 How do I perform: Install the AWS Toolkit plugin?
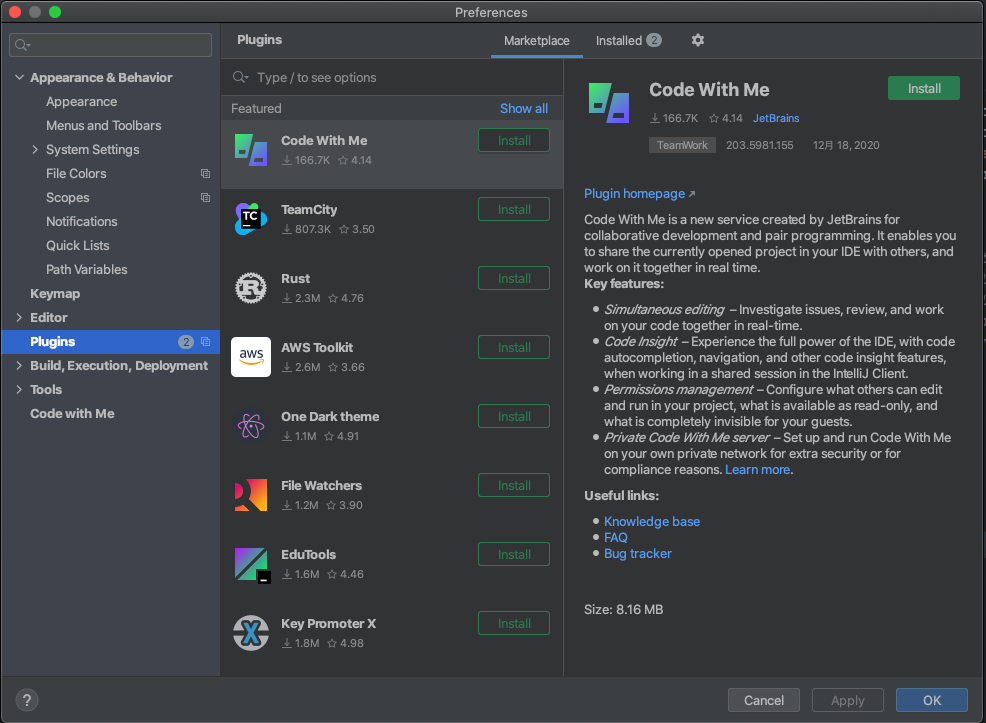click(514, 347)
